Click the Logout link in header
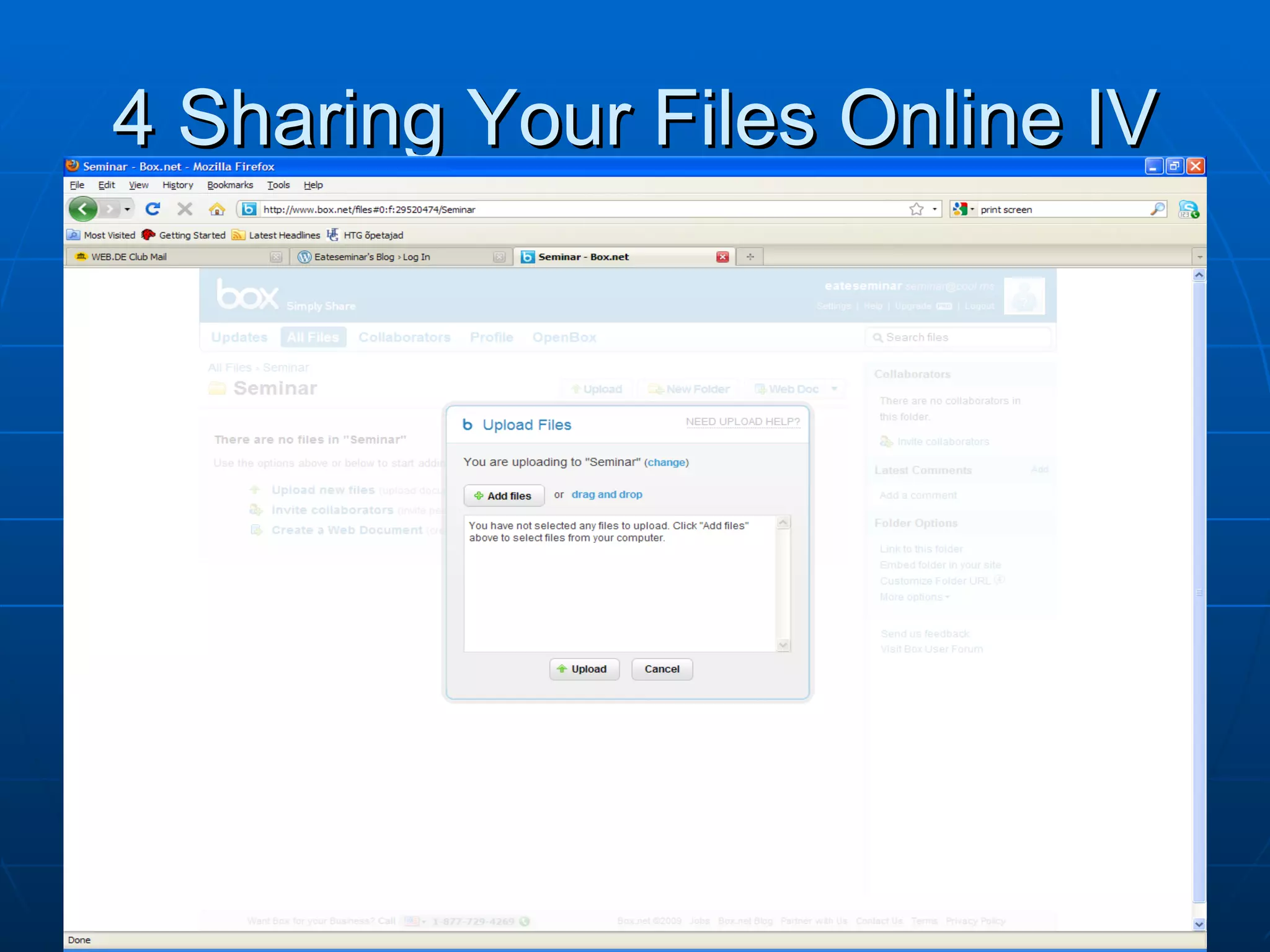Screen dimensions: 1270x952 pyautogui.click(x=979, y=306)
